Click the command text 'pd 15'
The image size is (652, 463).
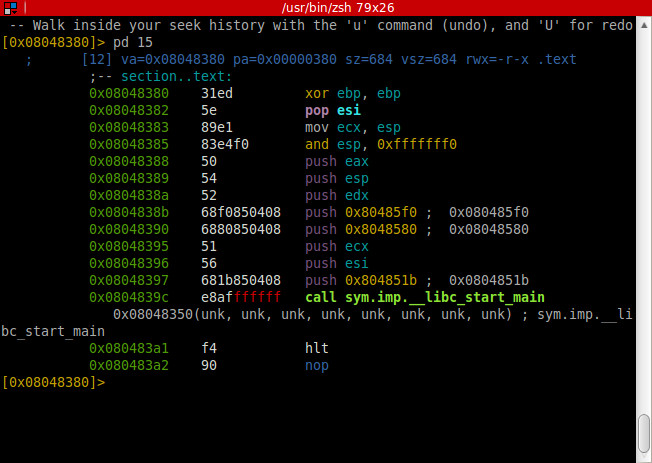click(x=133, y=42)
